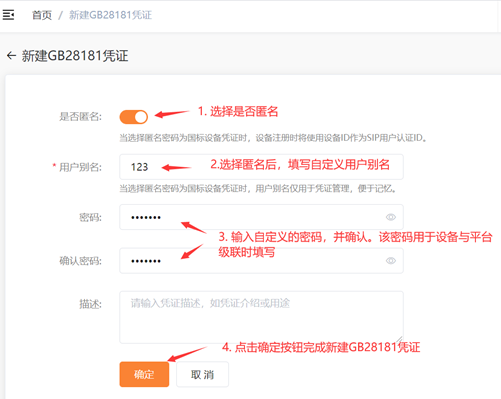This screenshot has width=501, height=399.
Task: Grab the 描述 text area resize handle
Action: click(x=399, y=339)
